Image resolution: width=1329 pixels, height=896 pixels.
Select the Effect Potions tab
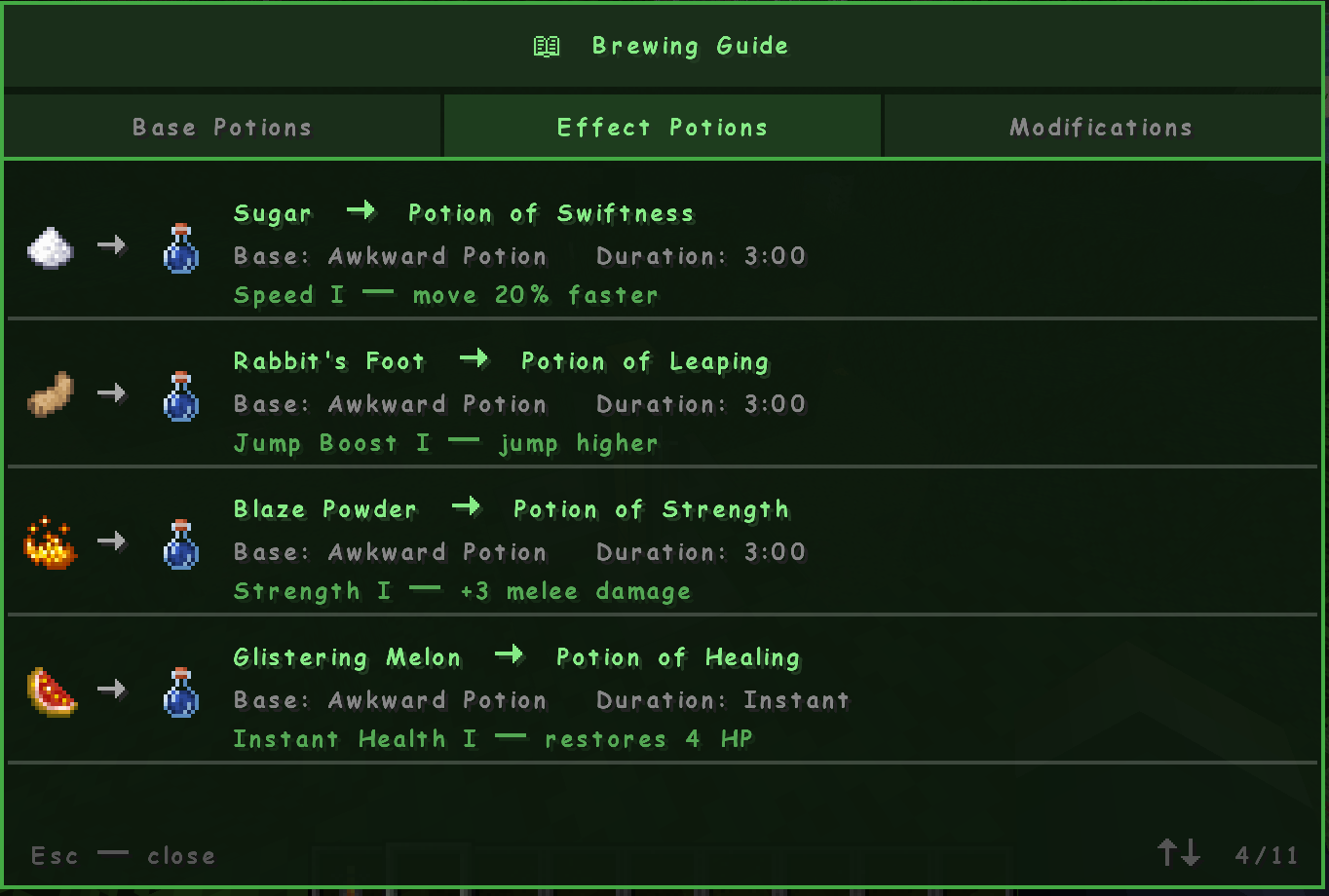point(663,127)
